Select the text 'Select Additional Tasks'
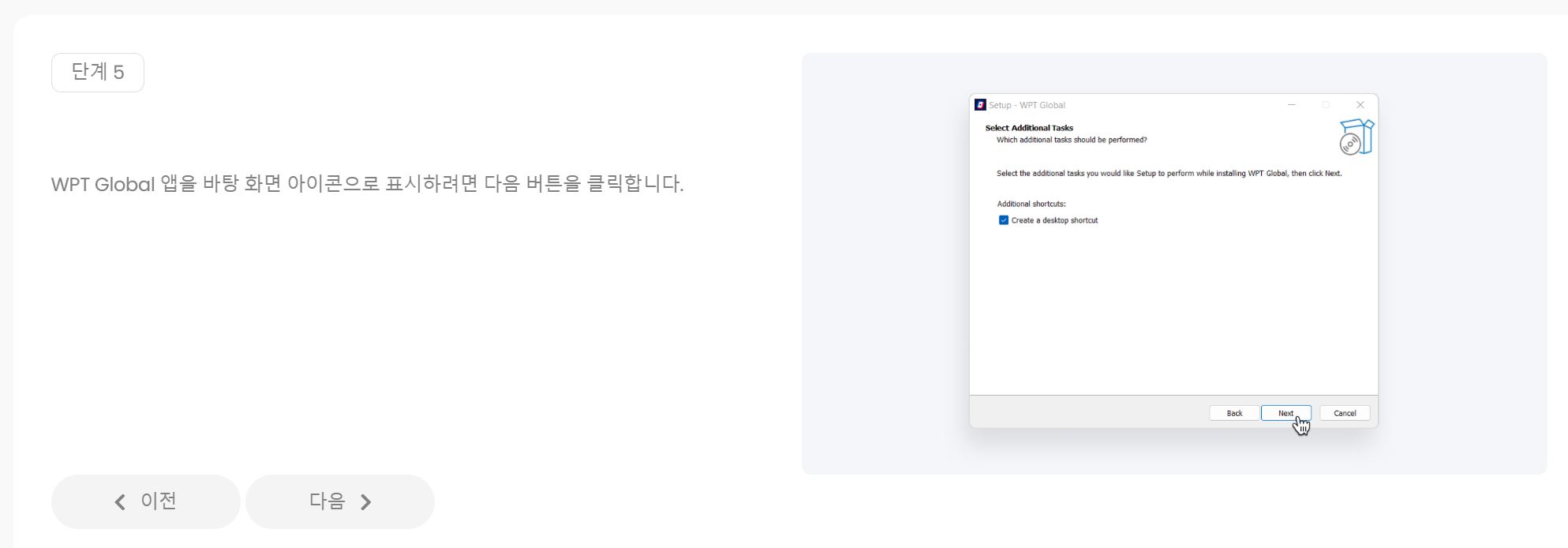 click(1029, 128)
